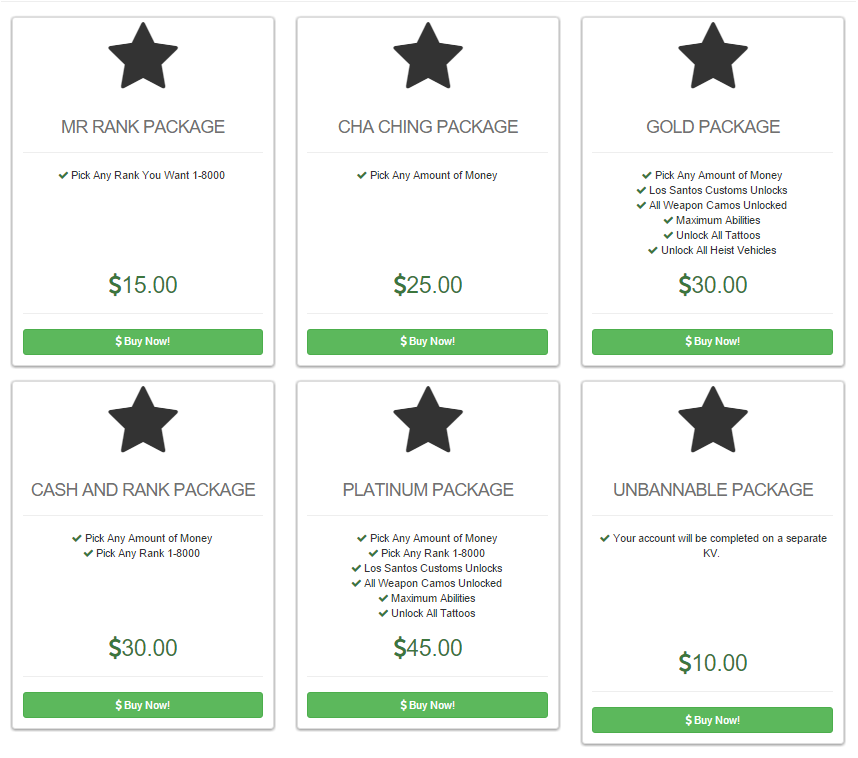Image resolution: width=858 pixels, height=758 pixels.
Task: Click the star icon above Platinum Package
Action: click(x=428, y=419)
